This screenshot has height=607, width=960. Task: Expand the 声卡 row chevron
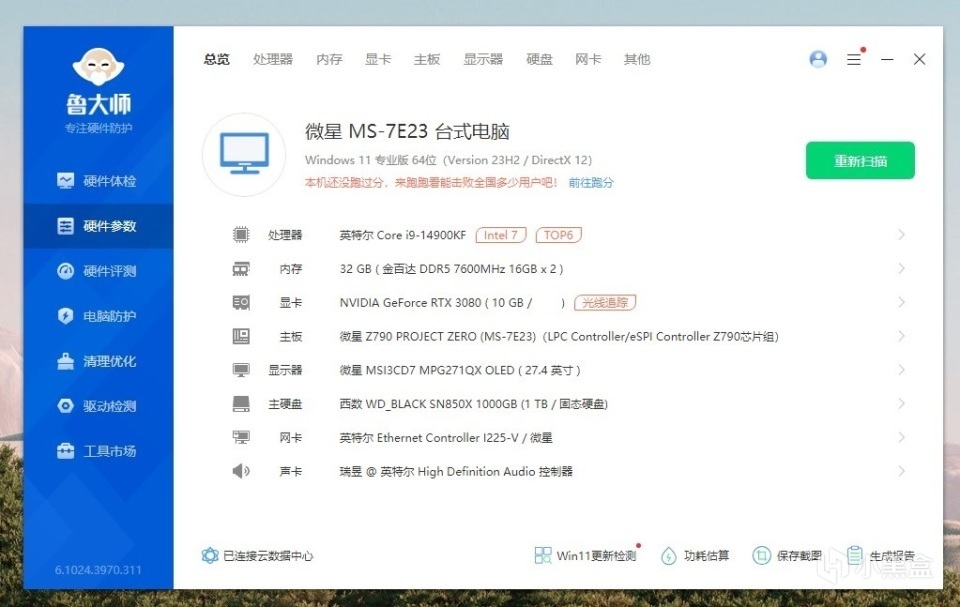tap(901, 471)
